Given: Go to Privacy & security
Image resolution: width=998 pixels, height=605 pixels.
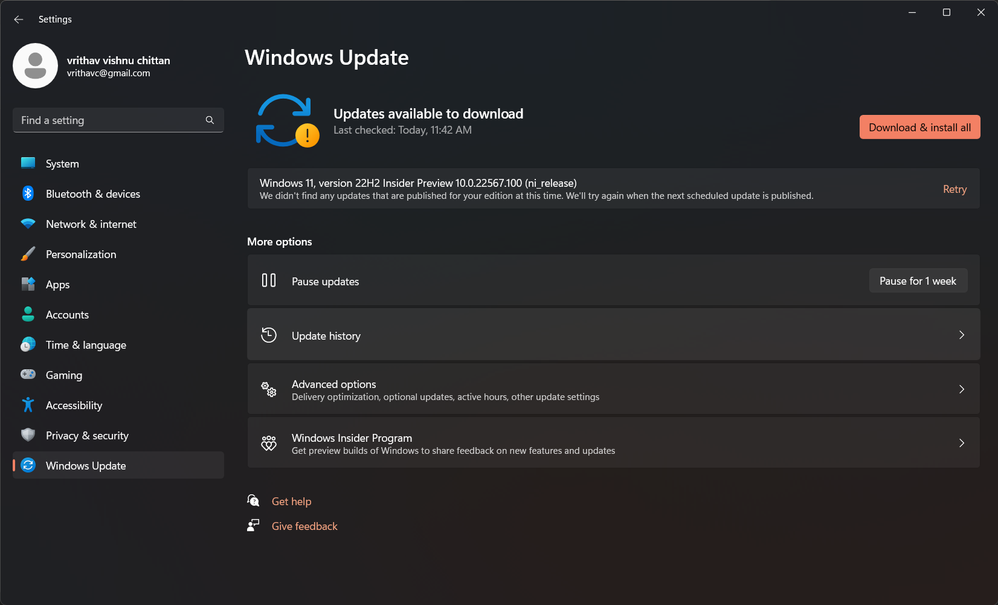Looking at the screenshot, I should point(118,435).
